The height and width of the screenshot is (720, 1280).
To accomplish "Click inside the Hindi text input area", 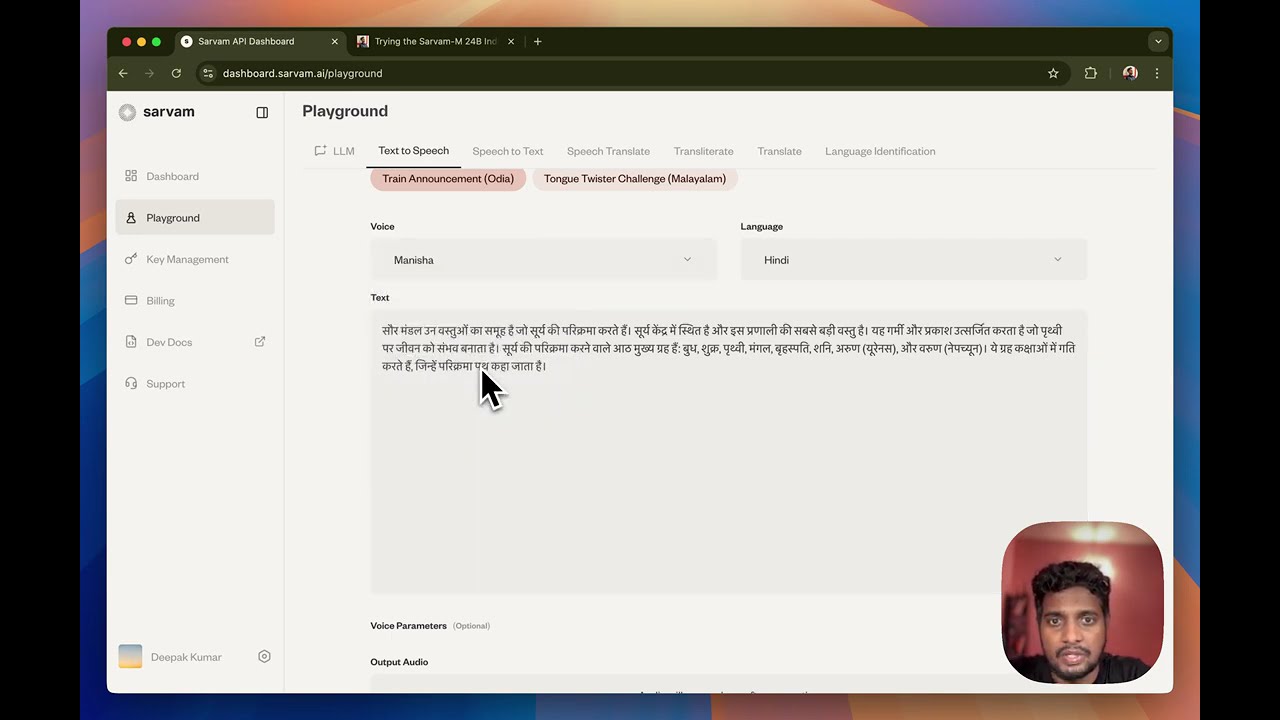I will 728,452.
